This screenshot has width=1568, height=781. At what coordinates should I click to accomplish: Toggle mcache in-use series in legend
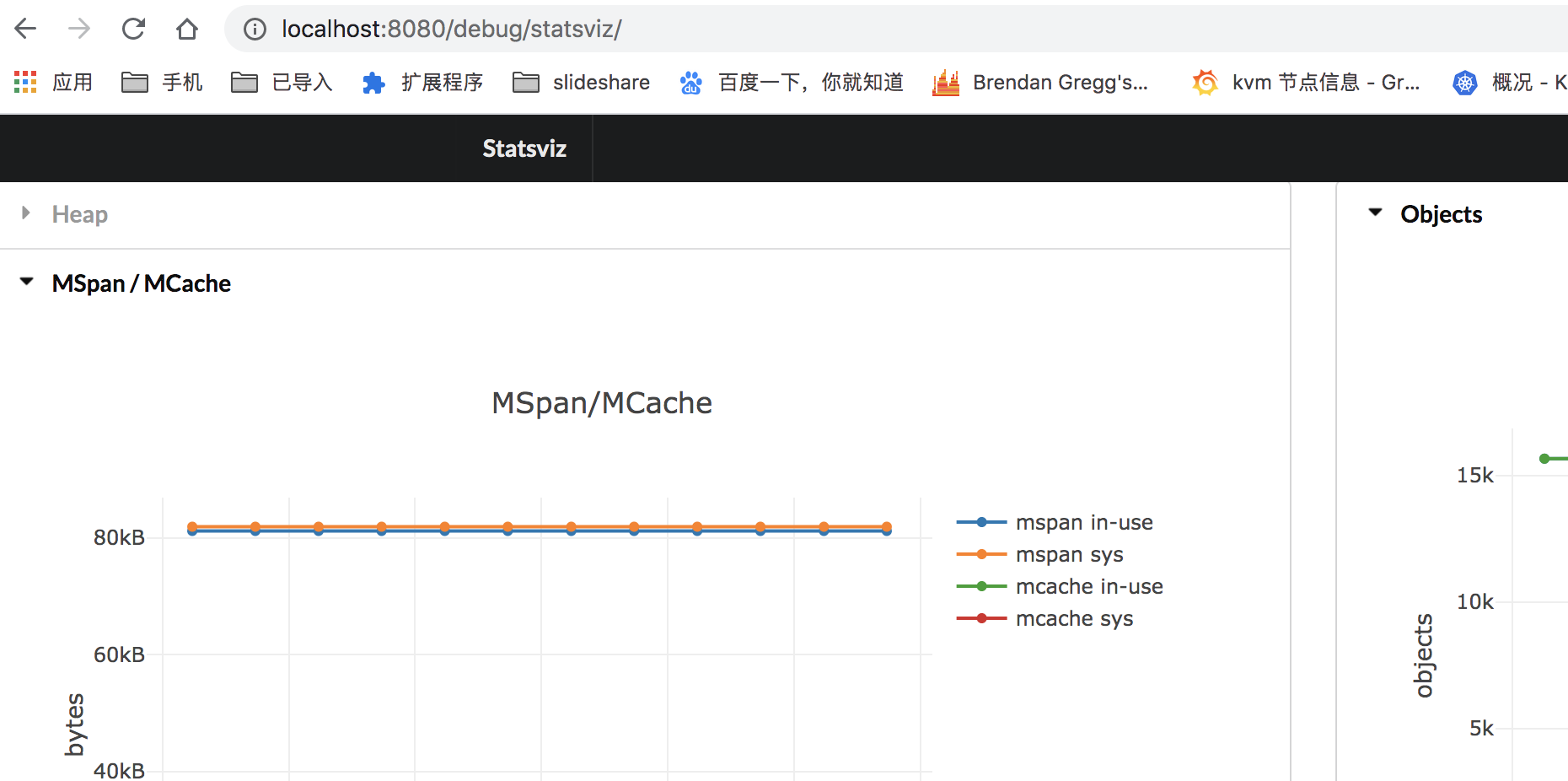click(x=1060, y=586)
